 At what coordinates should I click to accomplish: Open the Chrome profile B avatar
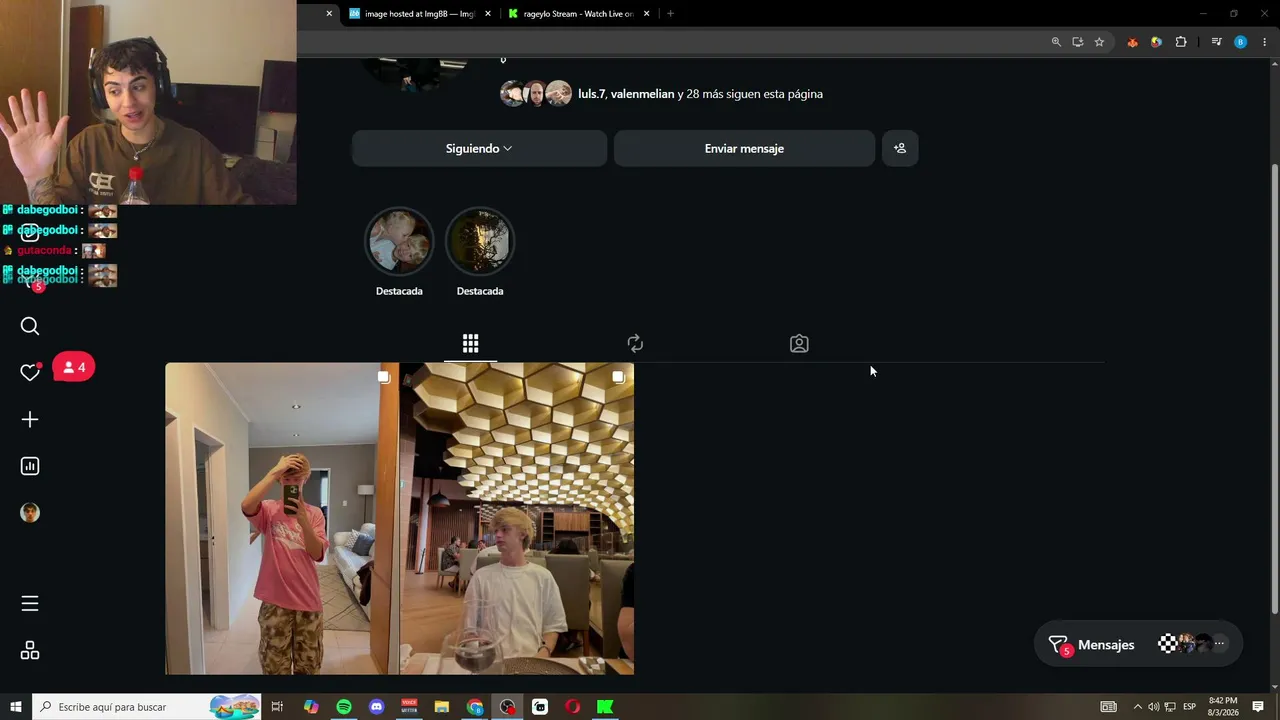1240,42
